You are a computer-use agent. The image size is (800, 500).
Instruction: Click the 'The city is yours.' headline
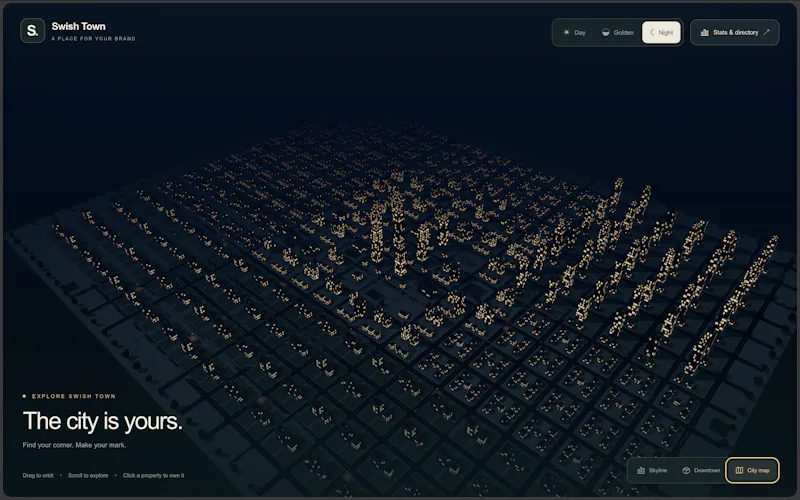coord(103,421)
